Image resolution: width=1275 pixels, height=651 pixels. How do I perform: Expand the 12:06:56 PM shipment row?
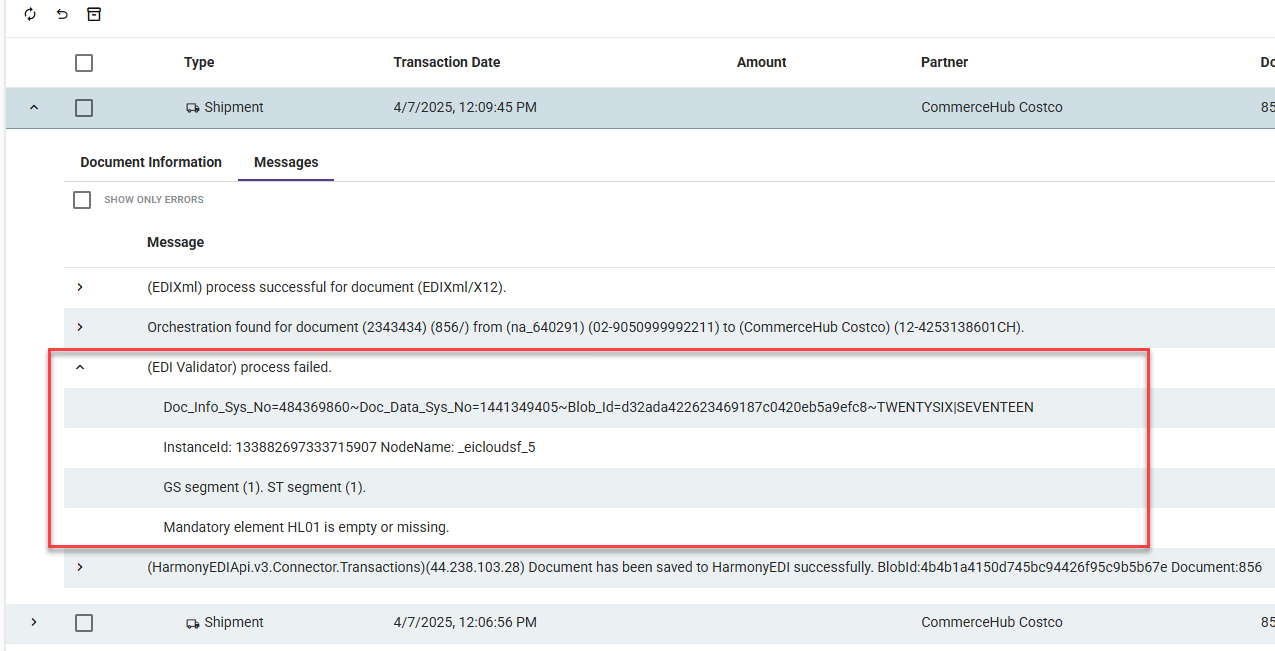(34, 622)
